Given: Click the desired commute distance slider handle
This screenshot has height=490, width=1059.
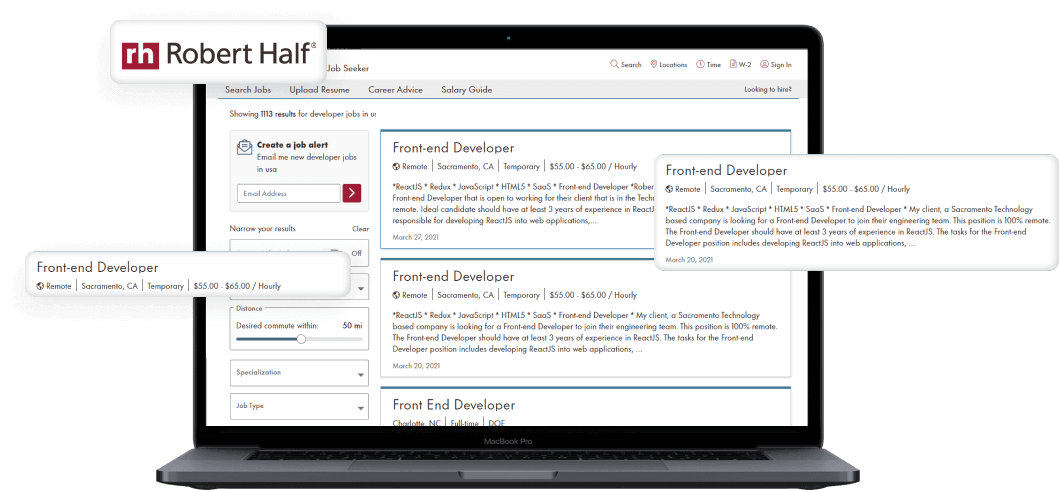Looking at the screenshot, I should point(301,339).
